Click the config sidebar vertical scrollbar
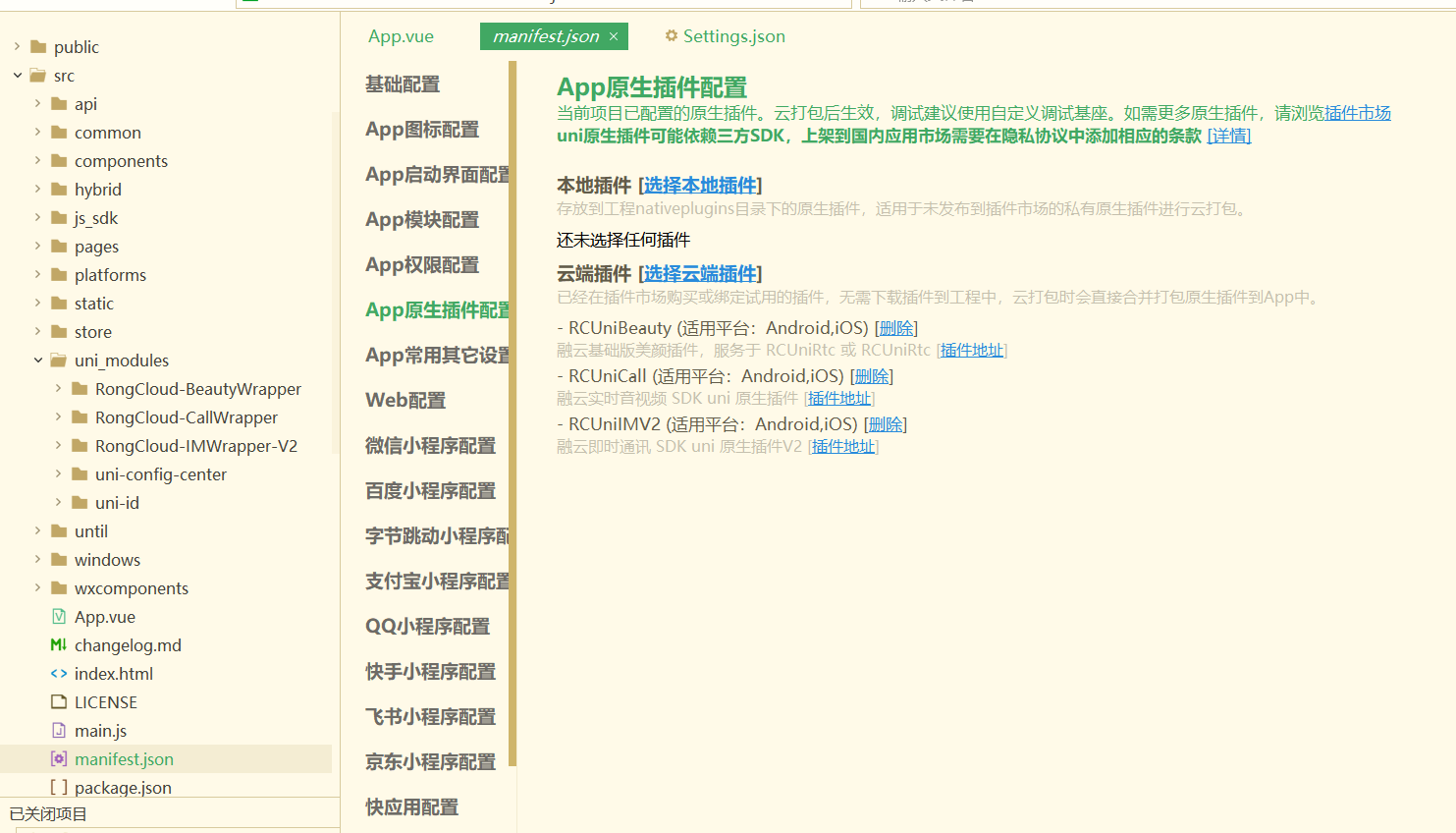This screenshot has width=1456, height=833. point(512,413)
